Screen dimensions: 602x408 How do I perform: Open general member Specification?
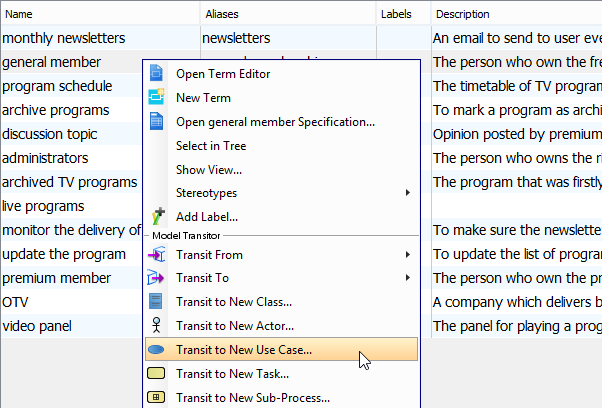coord(281,122)
